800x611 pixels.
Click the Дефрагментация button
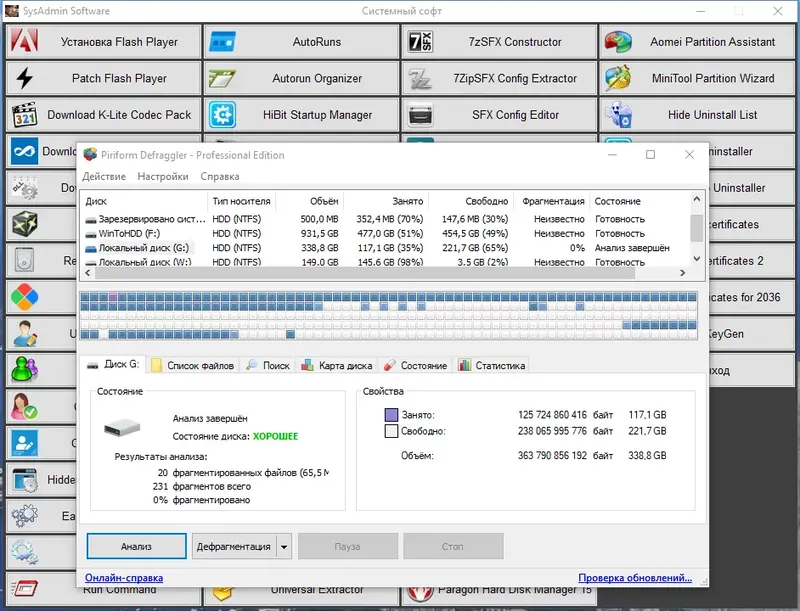234,546
